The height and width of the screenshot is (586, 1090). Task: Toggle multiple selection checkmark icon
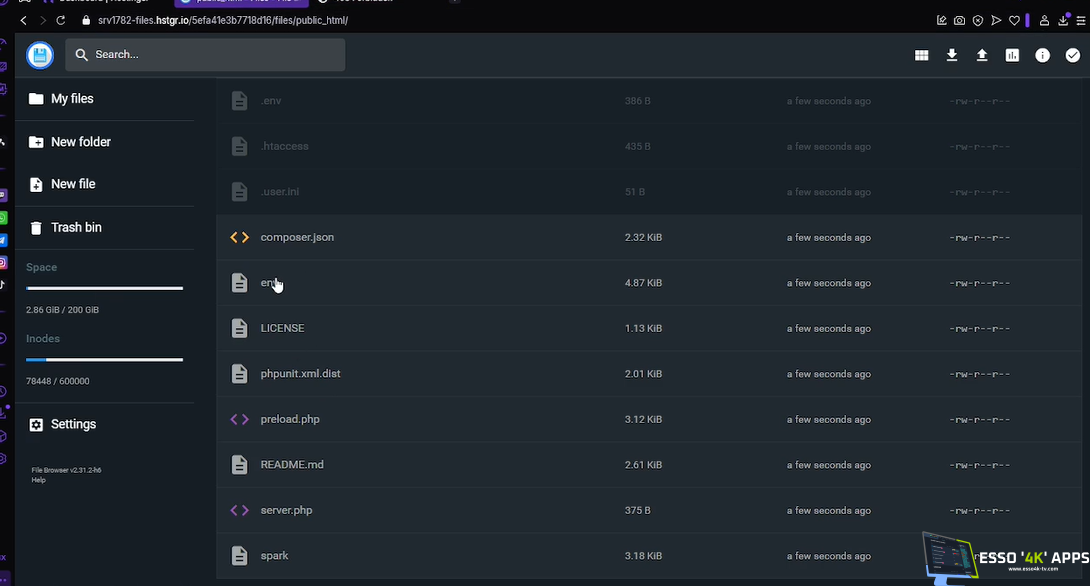pyautogui.click(x=1072, y=55)
